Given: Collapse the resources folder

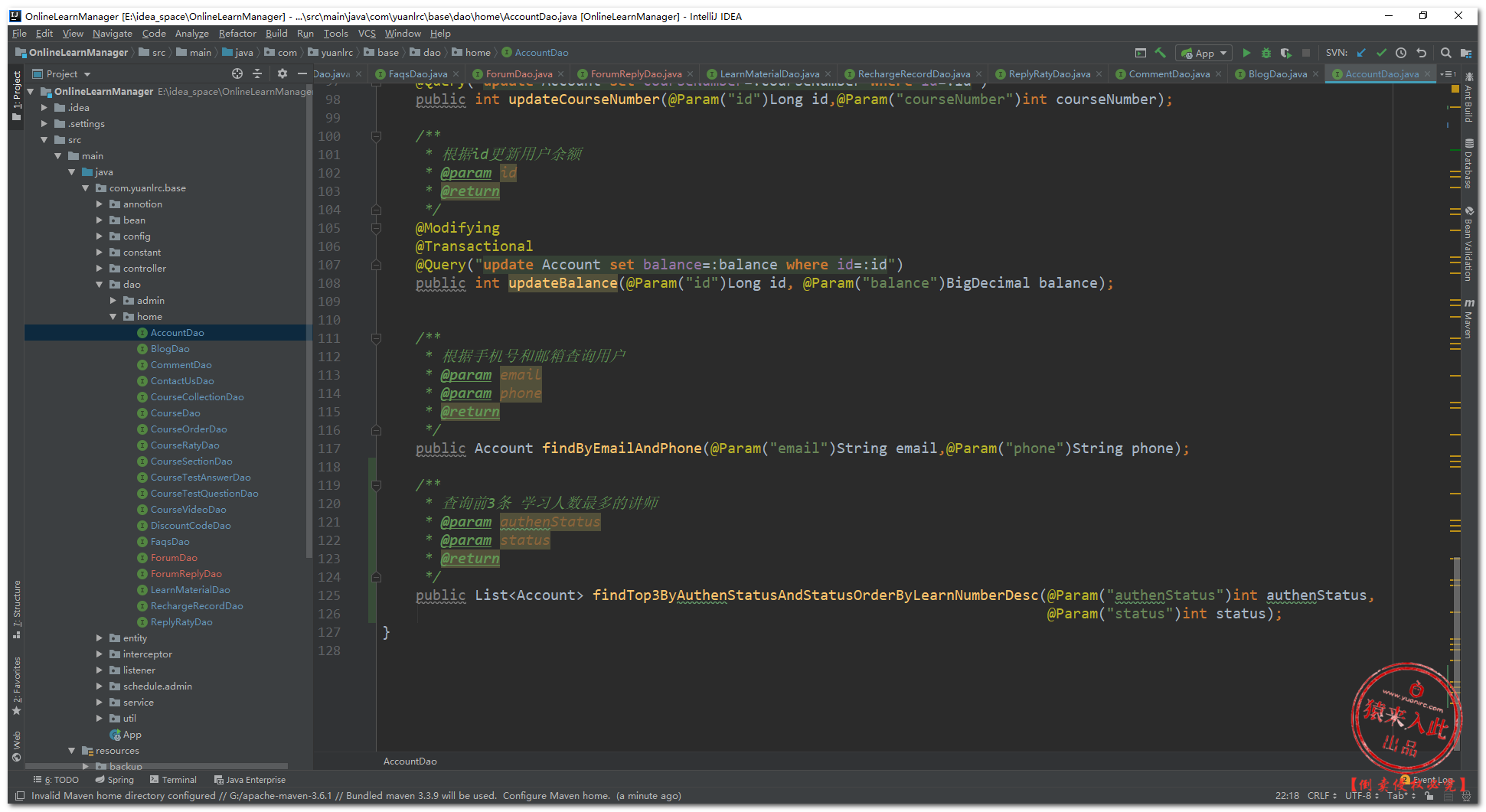Looking at the screenshot, I should 72,751.
